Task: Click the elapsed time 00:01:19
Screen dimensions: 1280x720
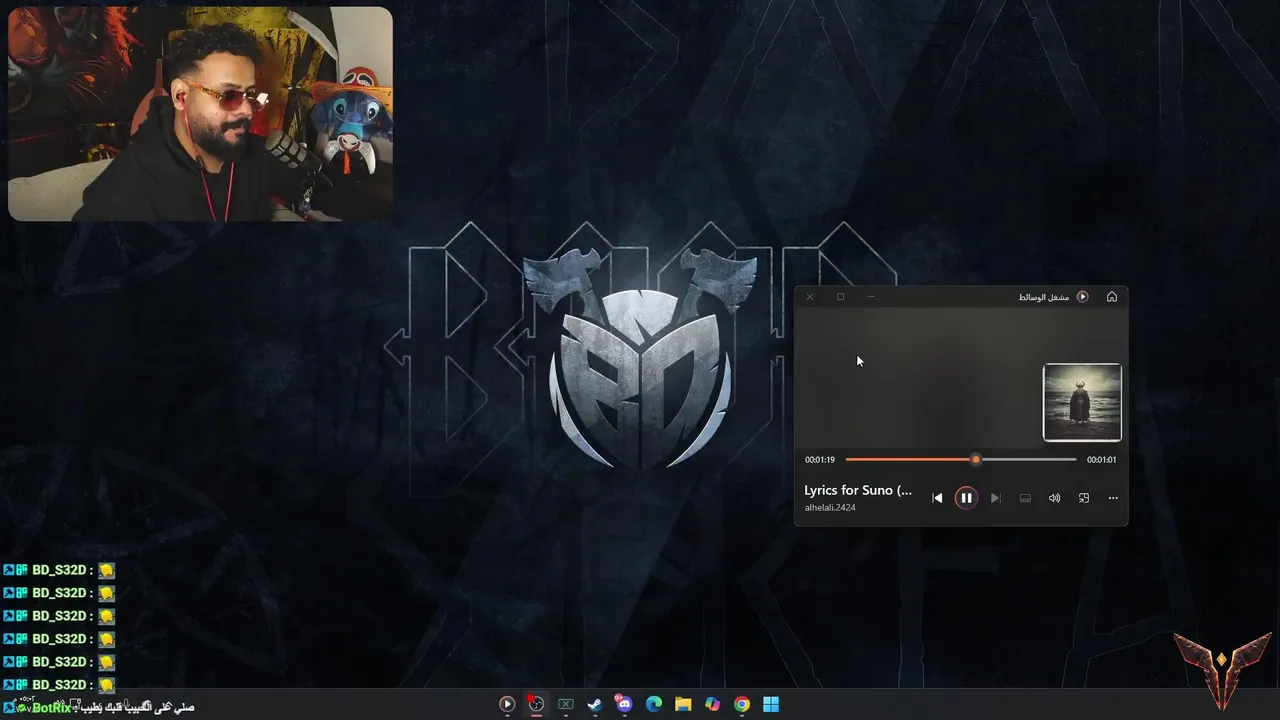Action: tap(820, 460)
